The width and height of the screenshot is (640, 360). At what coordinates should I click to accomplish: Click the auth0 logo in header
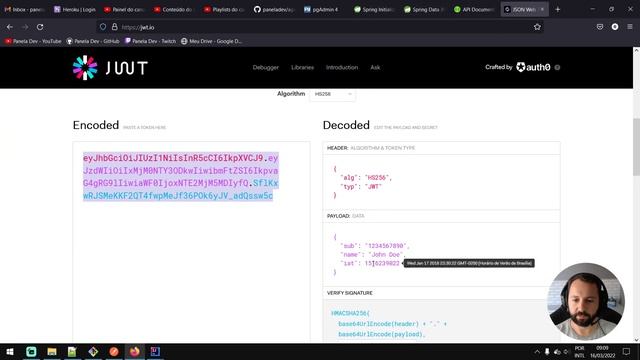click(533, 67)
